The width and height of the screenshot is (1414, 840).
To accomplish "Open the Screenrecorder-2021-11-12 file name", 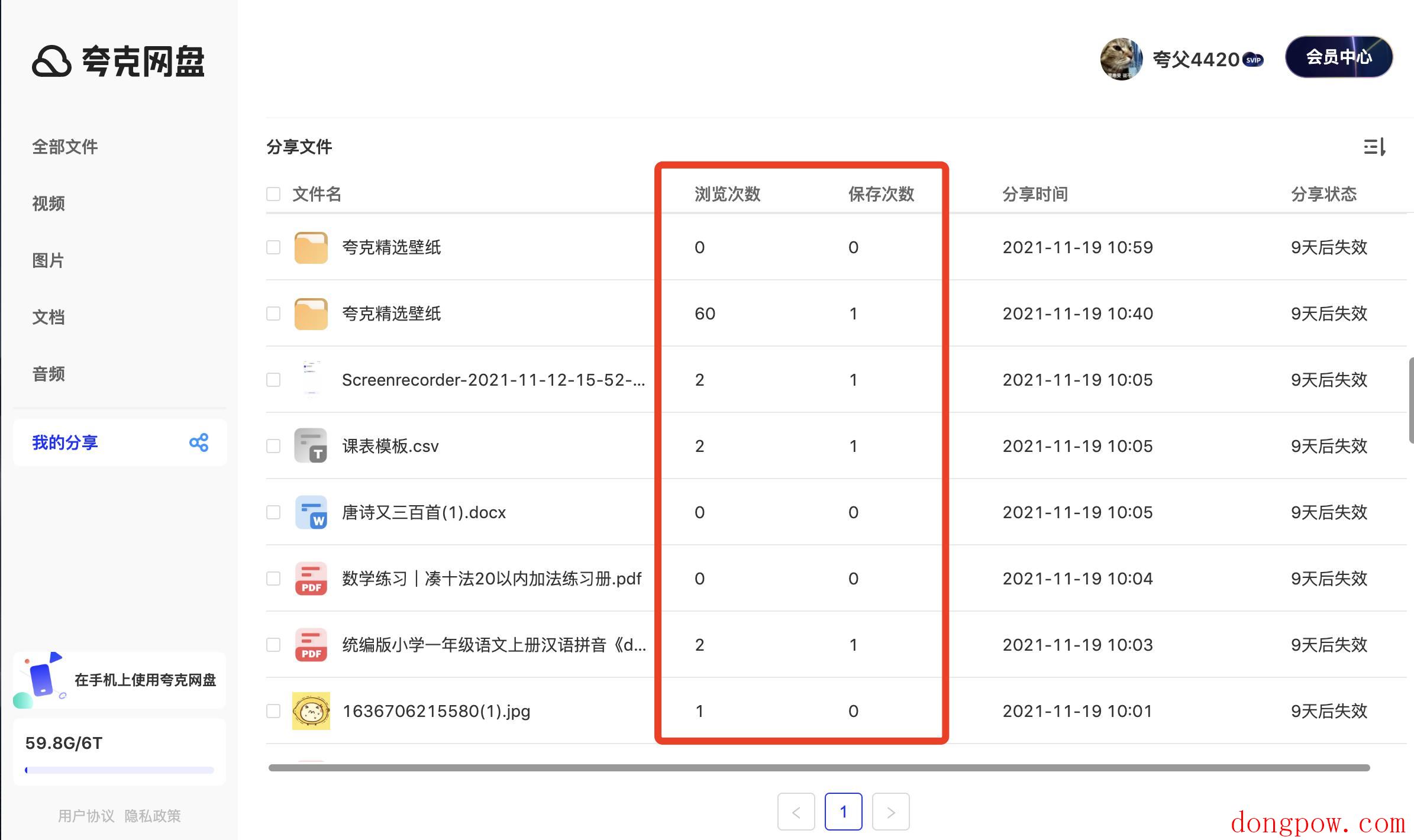I will click(x=493, y=380).
